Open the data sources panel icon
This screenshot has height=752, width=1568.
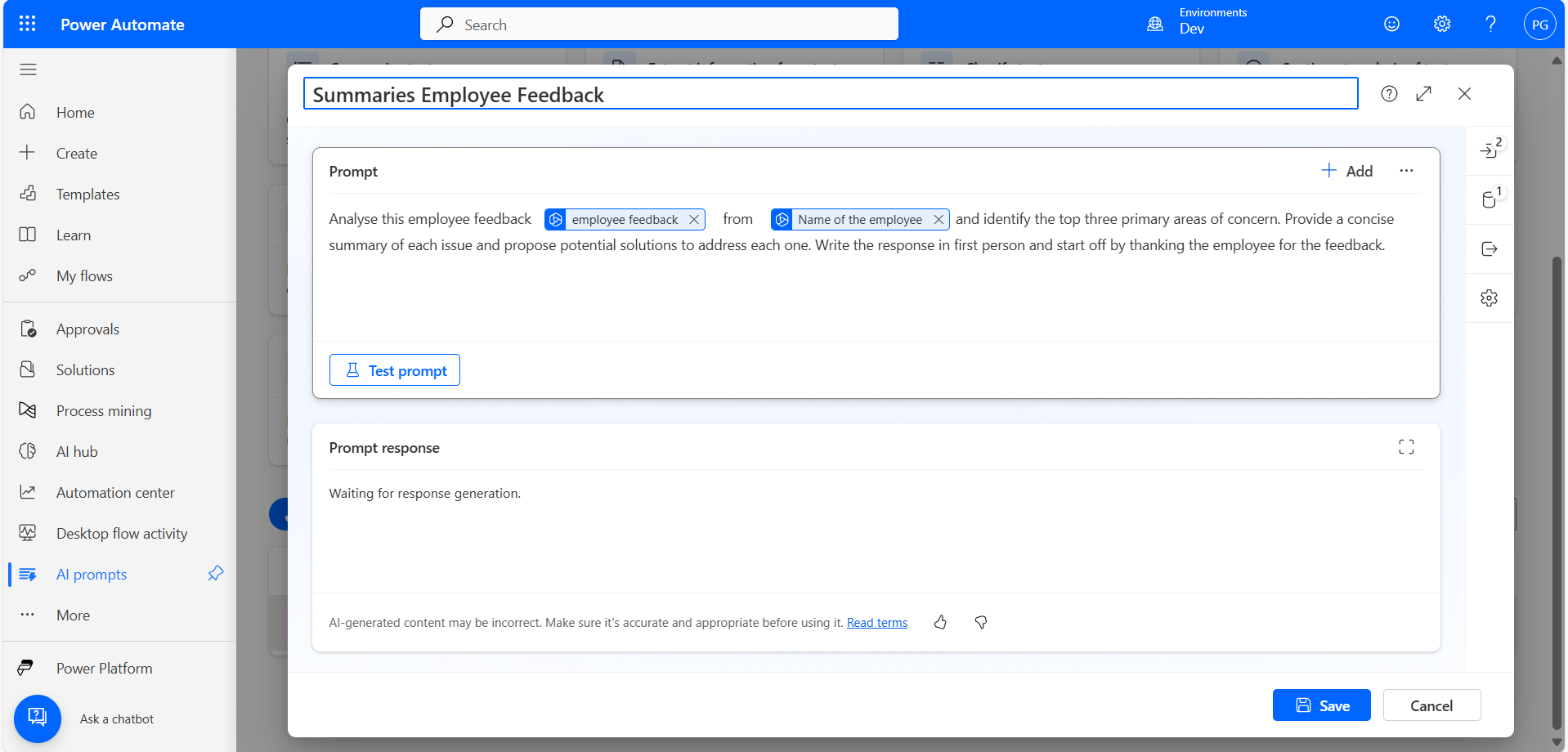pyautogui.click(x=1489, y=199)
